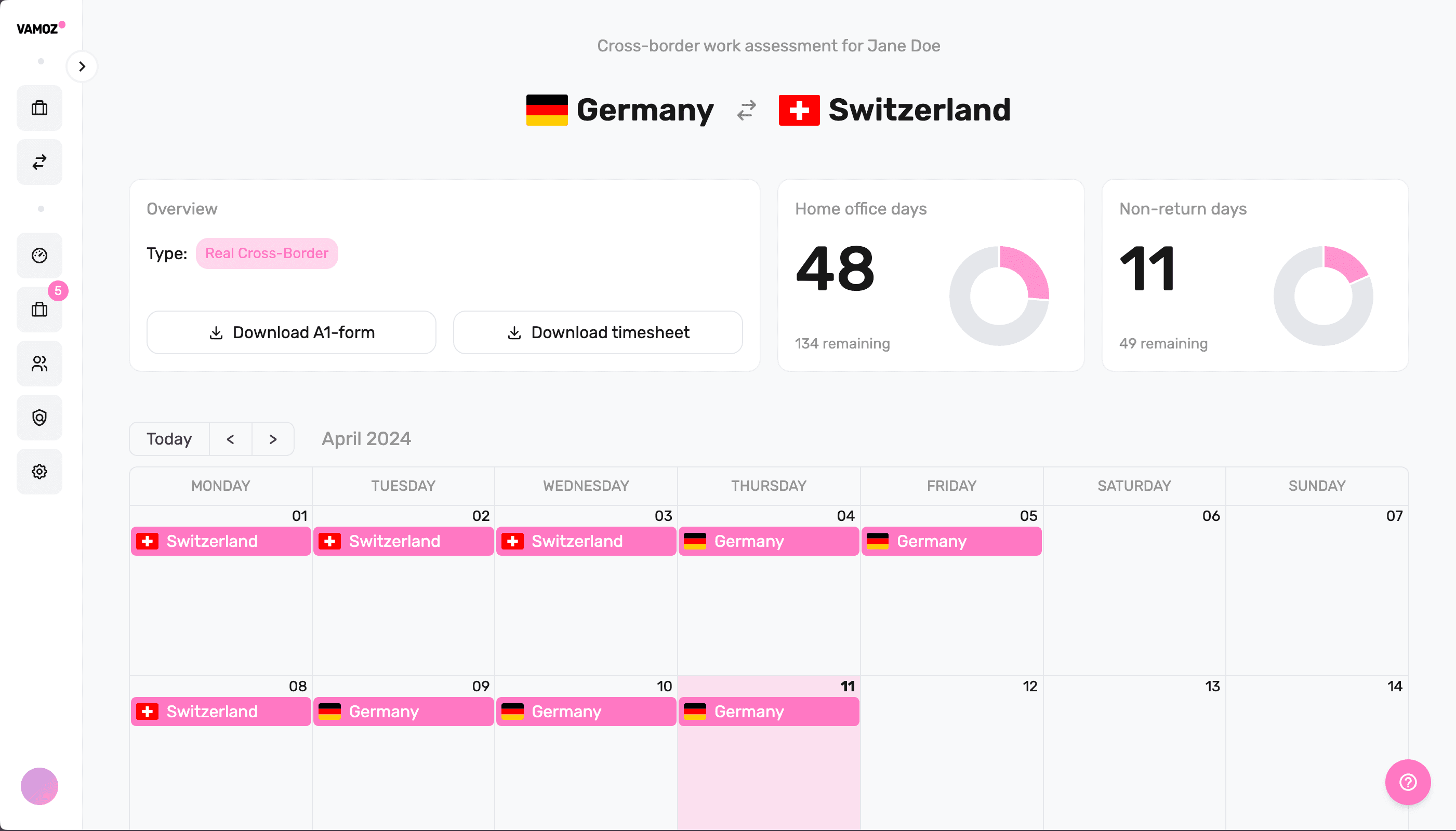The image size is (1456, 831).
Task: Download the timesheet
Action: tap(598, 332)
